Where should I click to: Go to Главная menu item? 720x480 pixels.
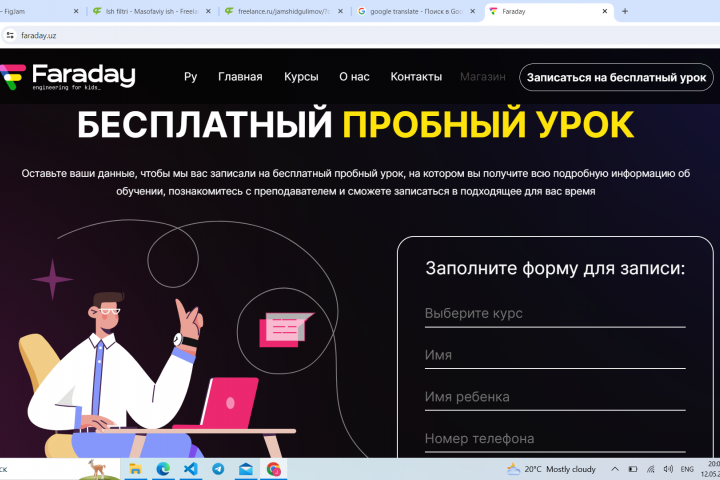240,77
